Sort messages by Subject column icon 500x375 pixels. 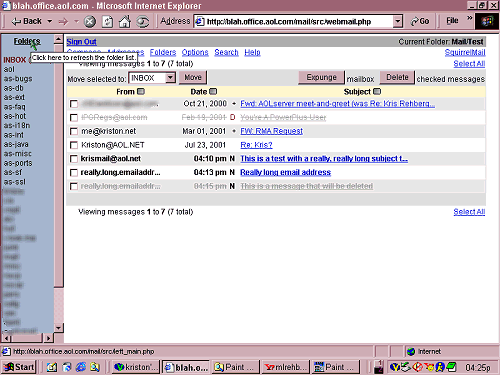(377, 91)
